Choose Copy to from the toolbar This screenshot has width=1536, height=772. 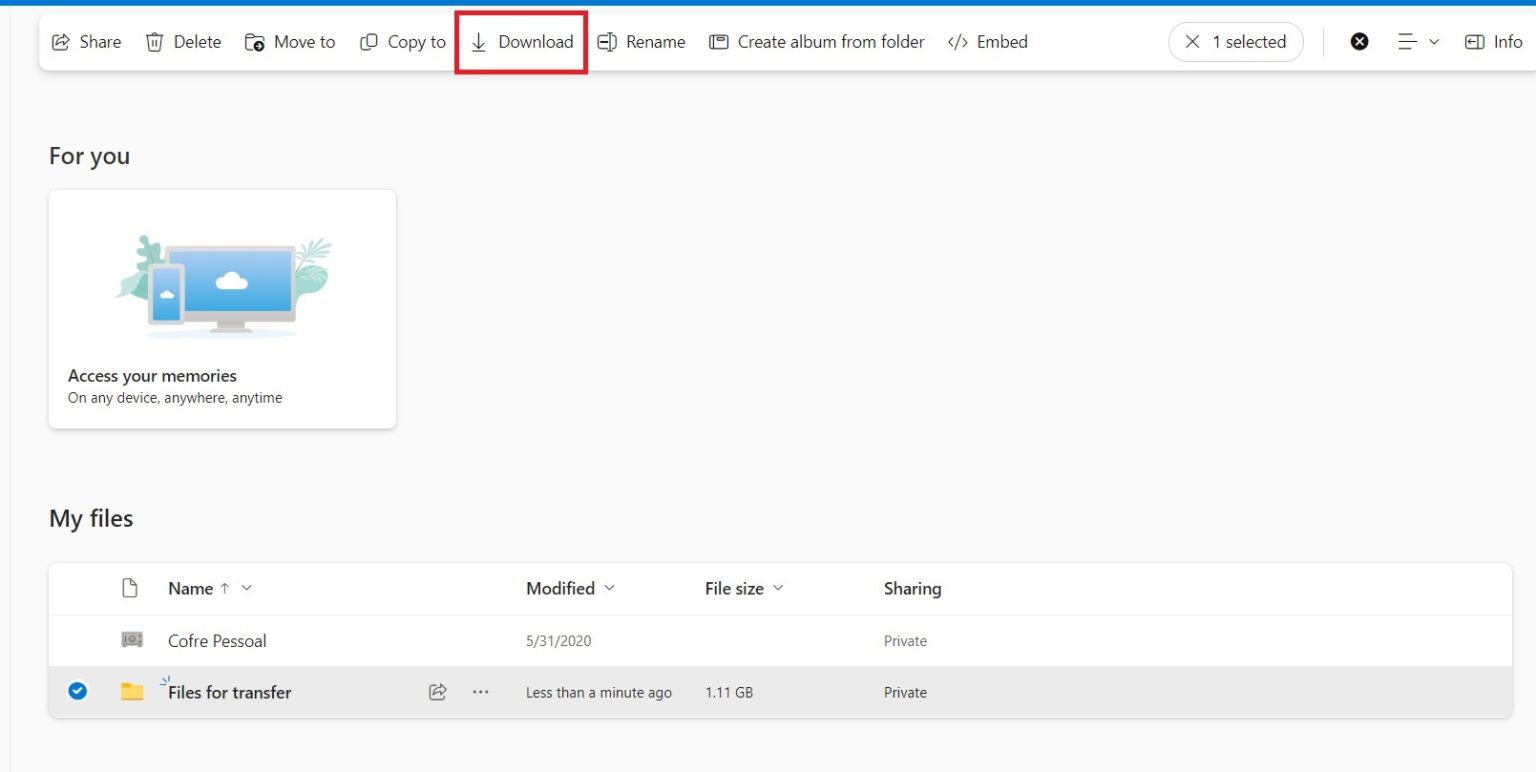pyautogui.click(x=402, y=41)
